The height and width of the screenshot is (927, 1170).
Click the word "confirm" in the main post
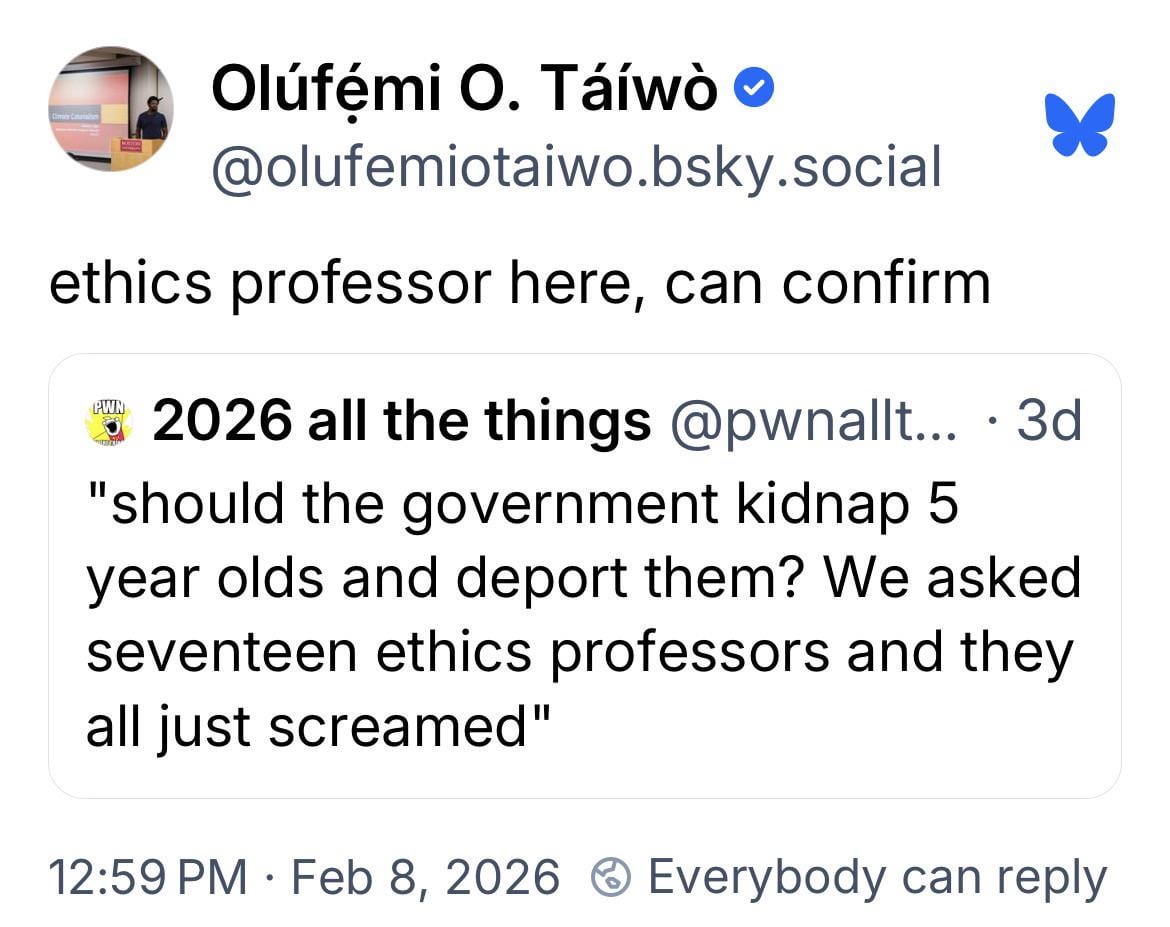pos(885,284)
